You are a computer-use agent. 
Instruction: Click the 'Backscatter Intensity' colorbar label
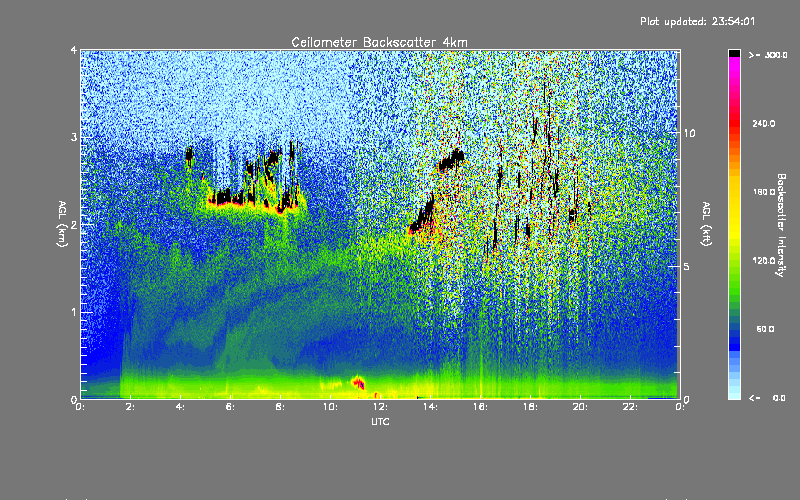[x=781, y=225]
